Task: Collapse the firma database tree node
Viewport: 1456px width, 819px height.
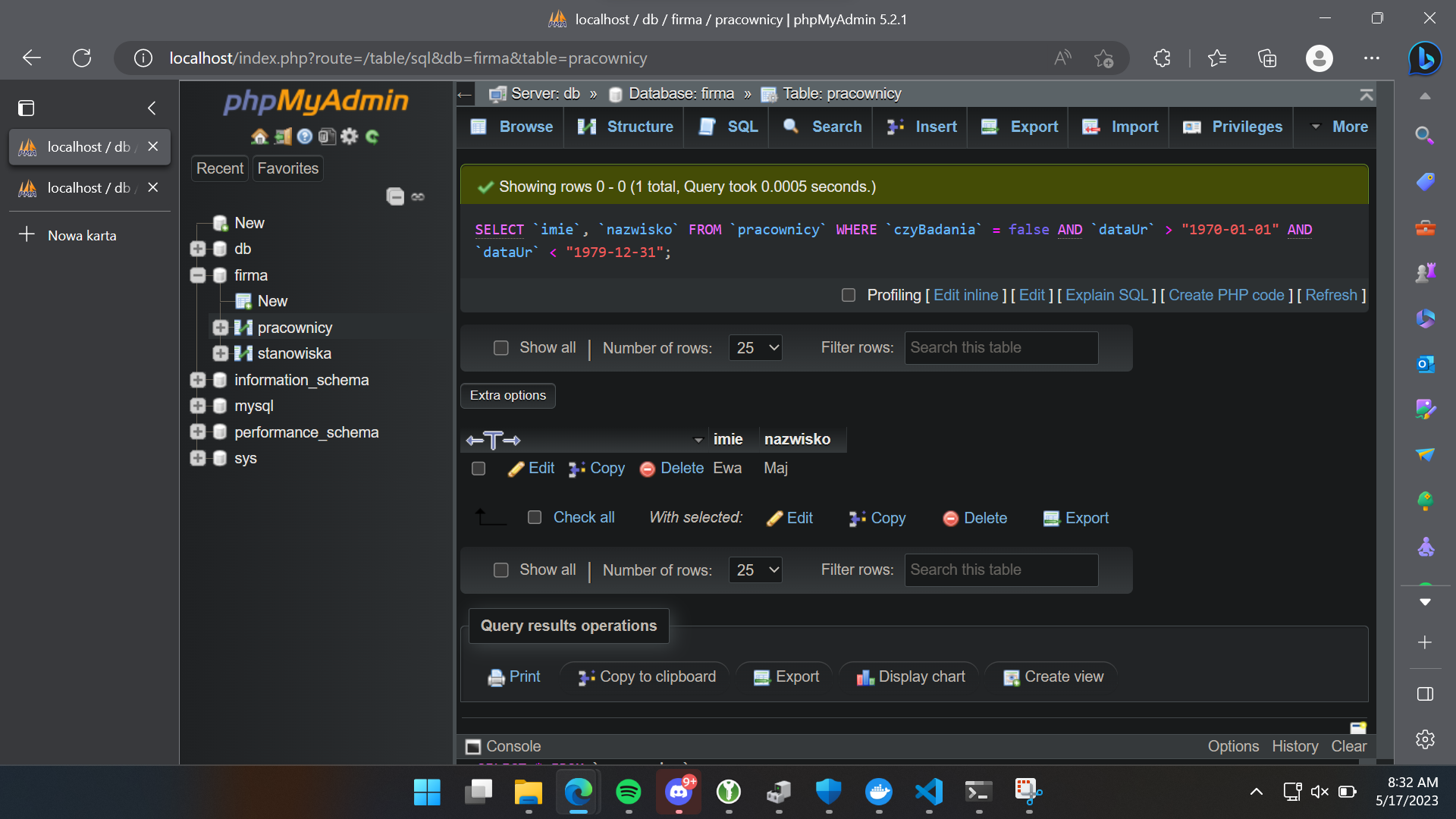Action: click(x=198, y=275)
